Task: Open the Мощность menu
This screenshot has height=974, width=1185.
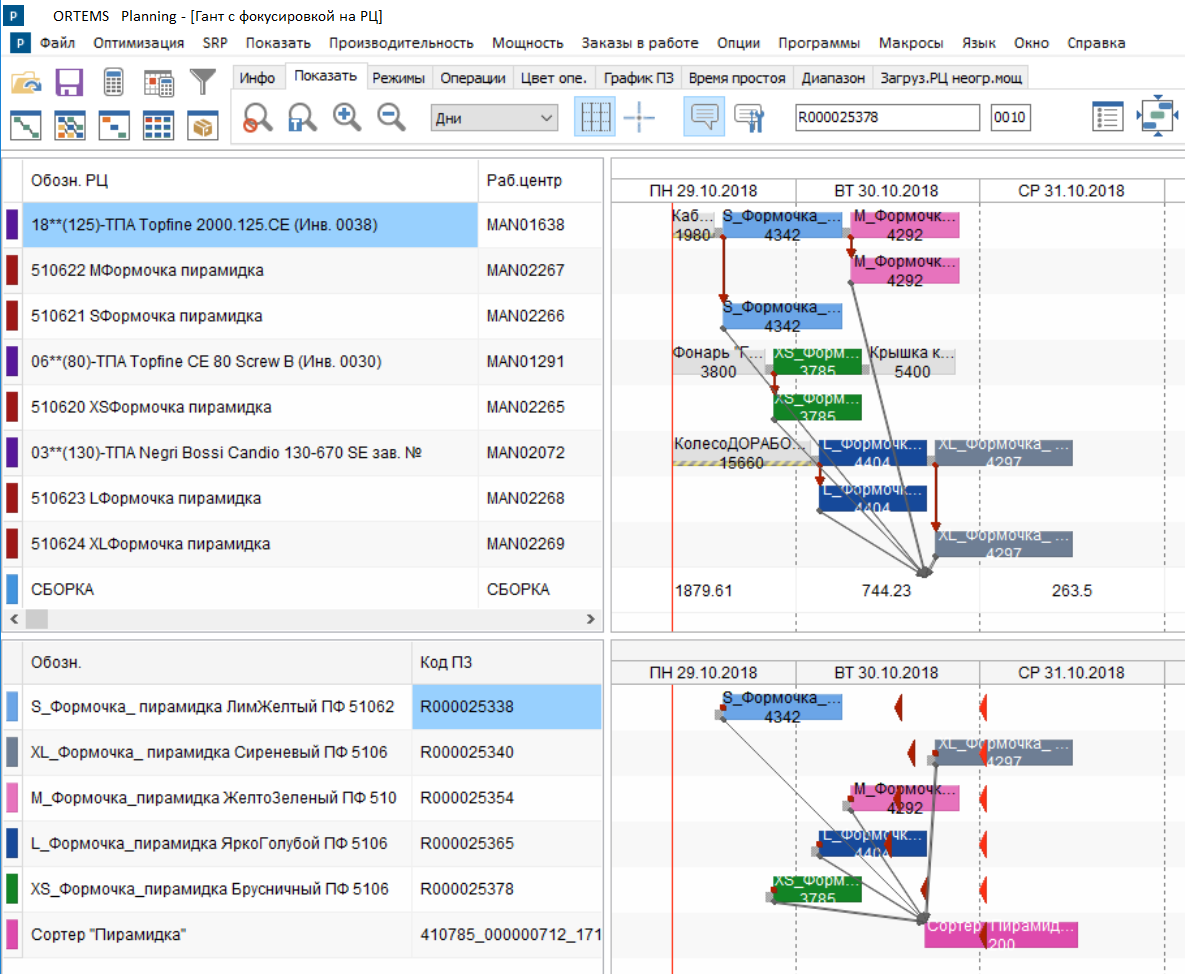Action: click(x=527, y=43)
